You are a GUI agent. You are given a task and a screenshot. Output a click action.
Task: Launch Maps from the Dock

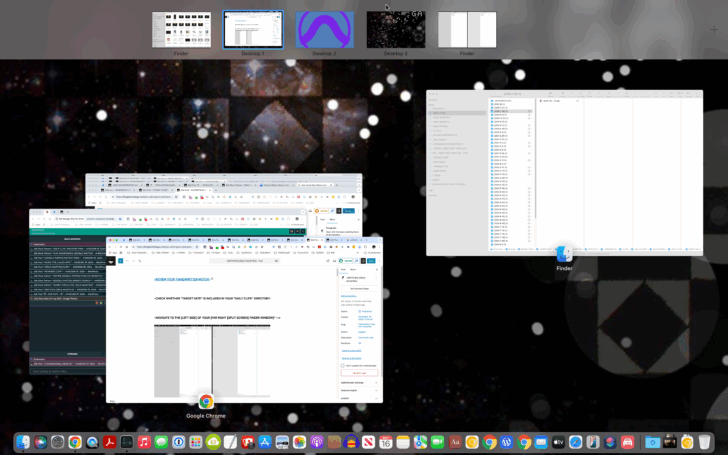pyautogui.click(x=420, y=442)
